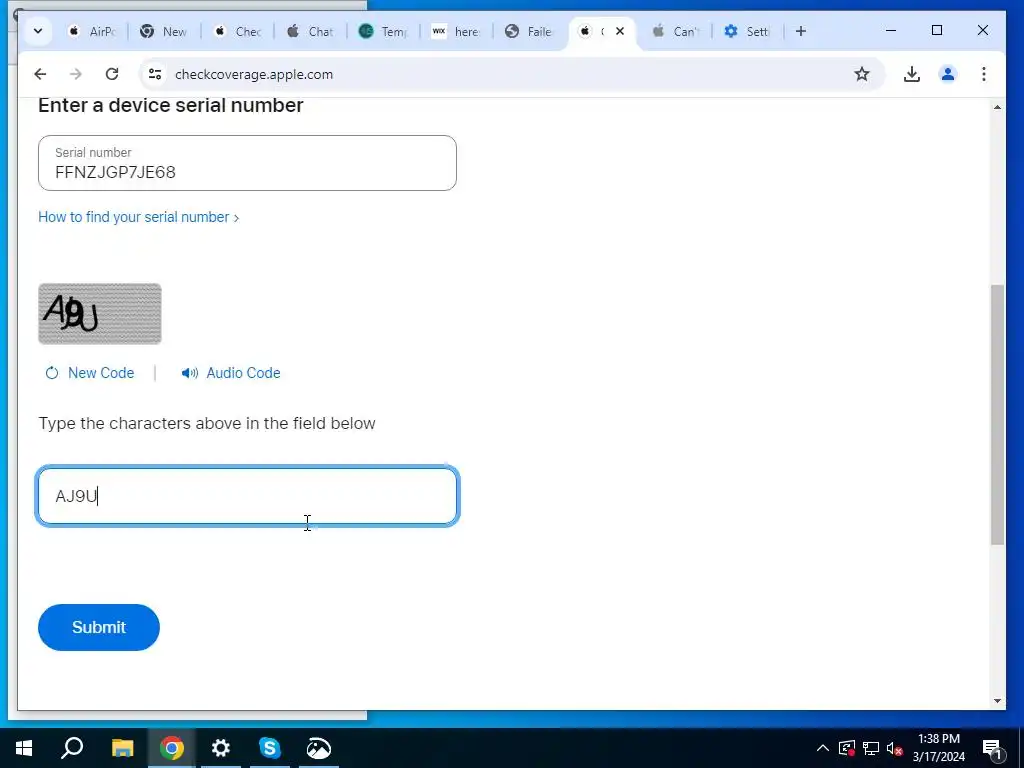
Task: Reload the checkcoverage page
Action: [112, 74]
